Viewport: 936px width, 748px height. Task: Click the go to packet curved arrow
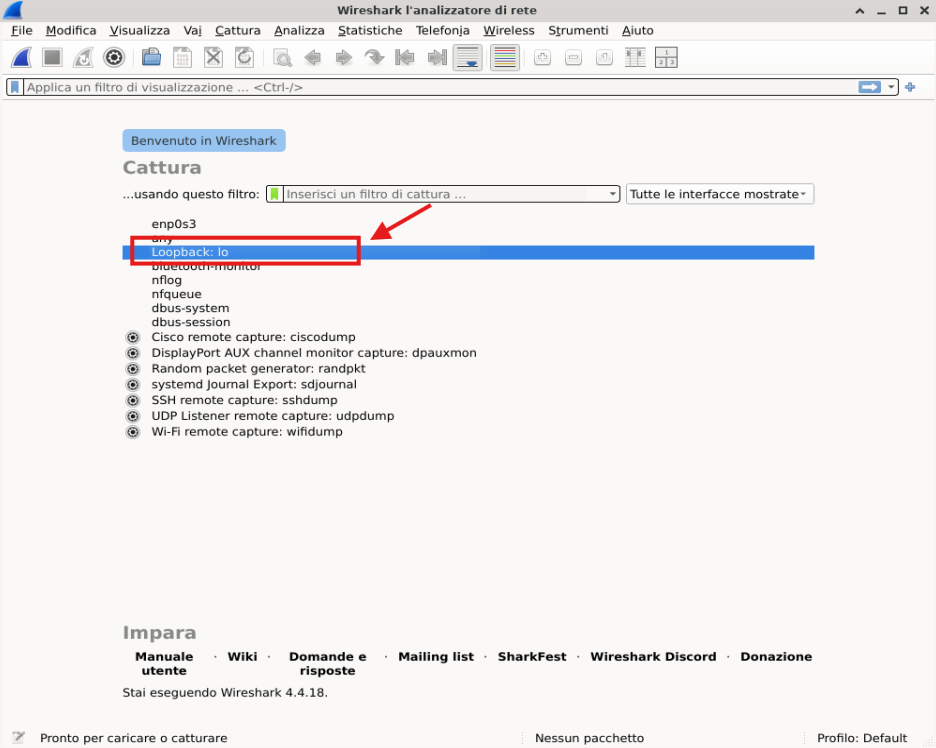[374, 58]
